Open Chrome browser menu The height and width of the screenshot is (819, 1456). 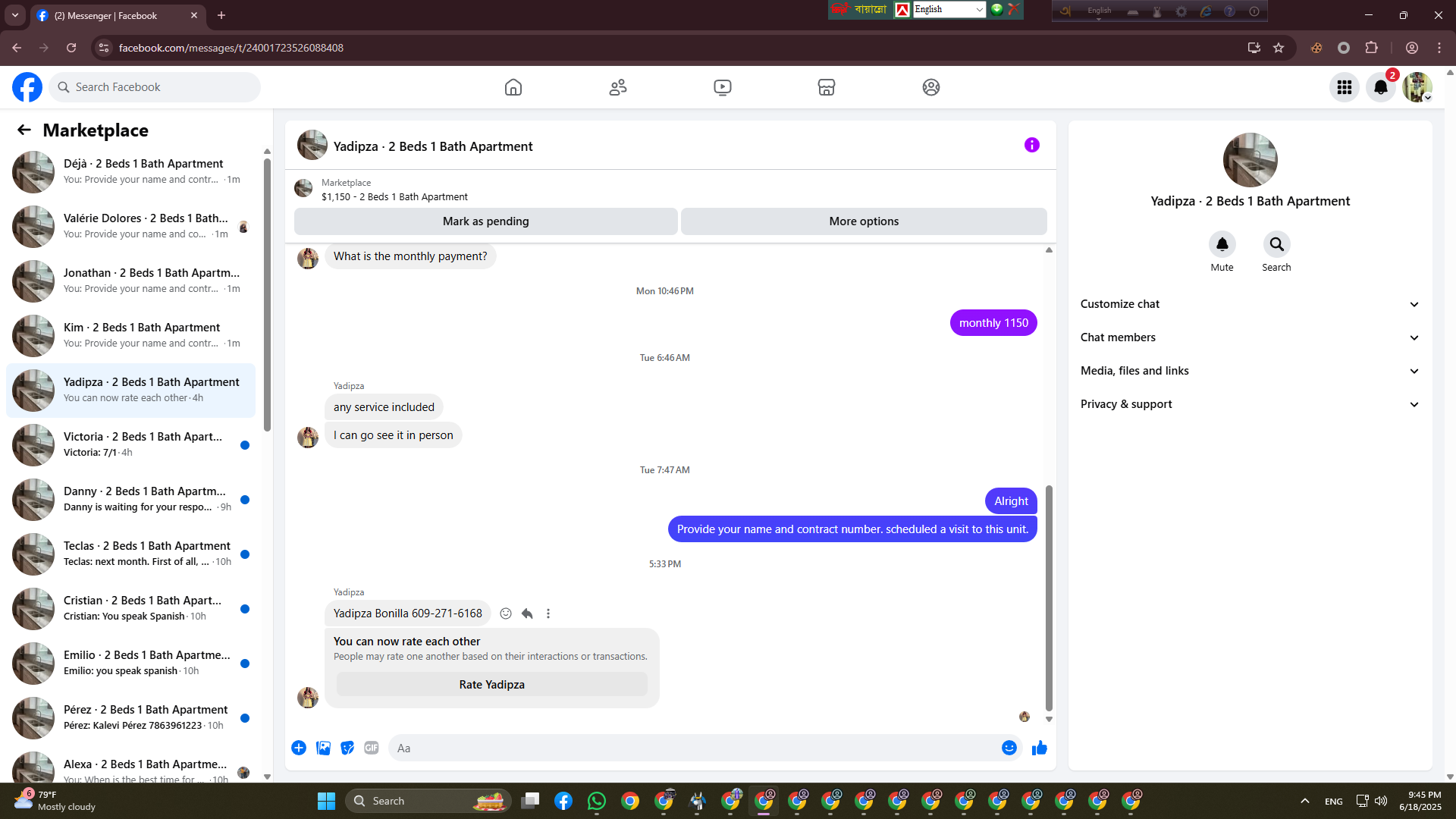click(1439, 48)
